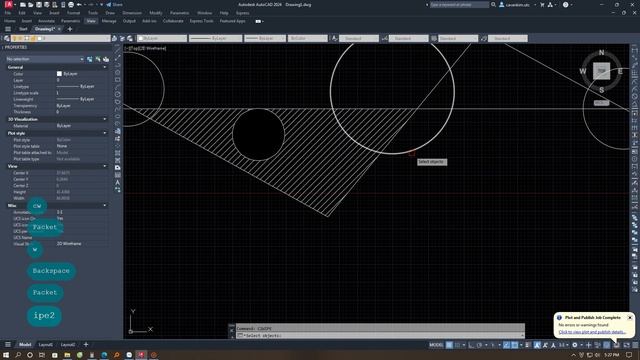The image size is (640, 360).
Task: Click the Open file icon in Quick Access toolbar
Action: 31,4
